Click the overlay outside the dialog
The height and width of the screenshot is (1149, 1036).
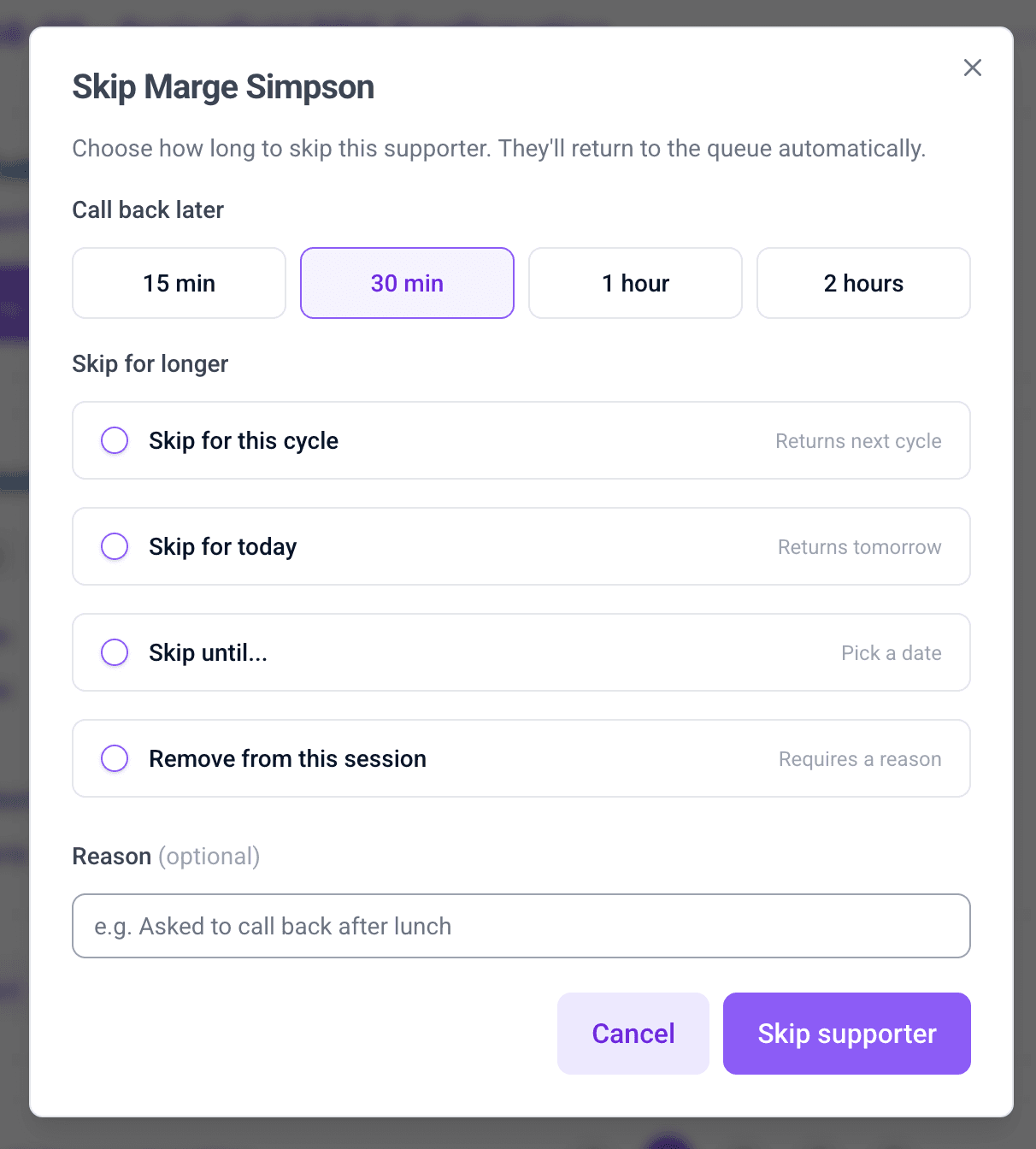[x=14, y=574]
